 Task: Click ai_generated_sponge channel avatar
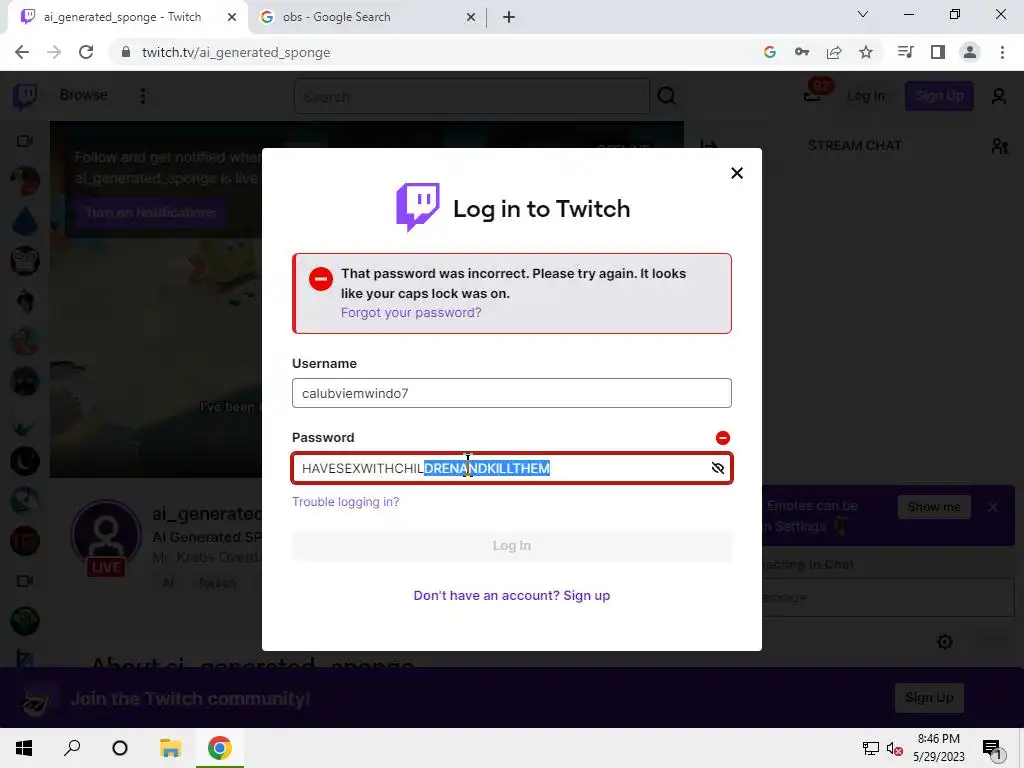click(106, 538)
